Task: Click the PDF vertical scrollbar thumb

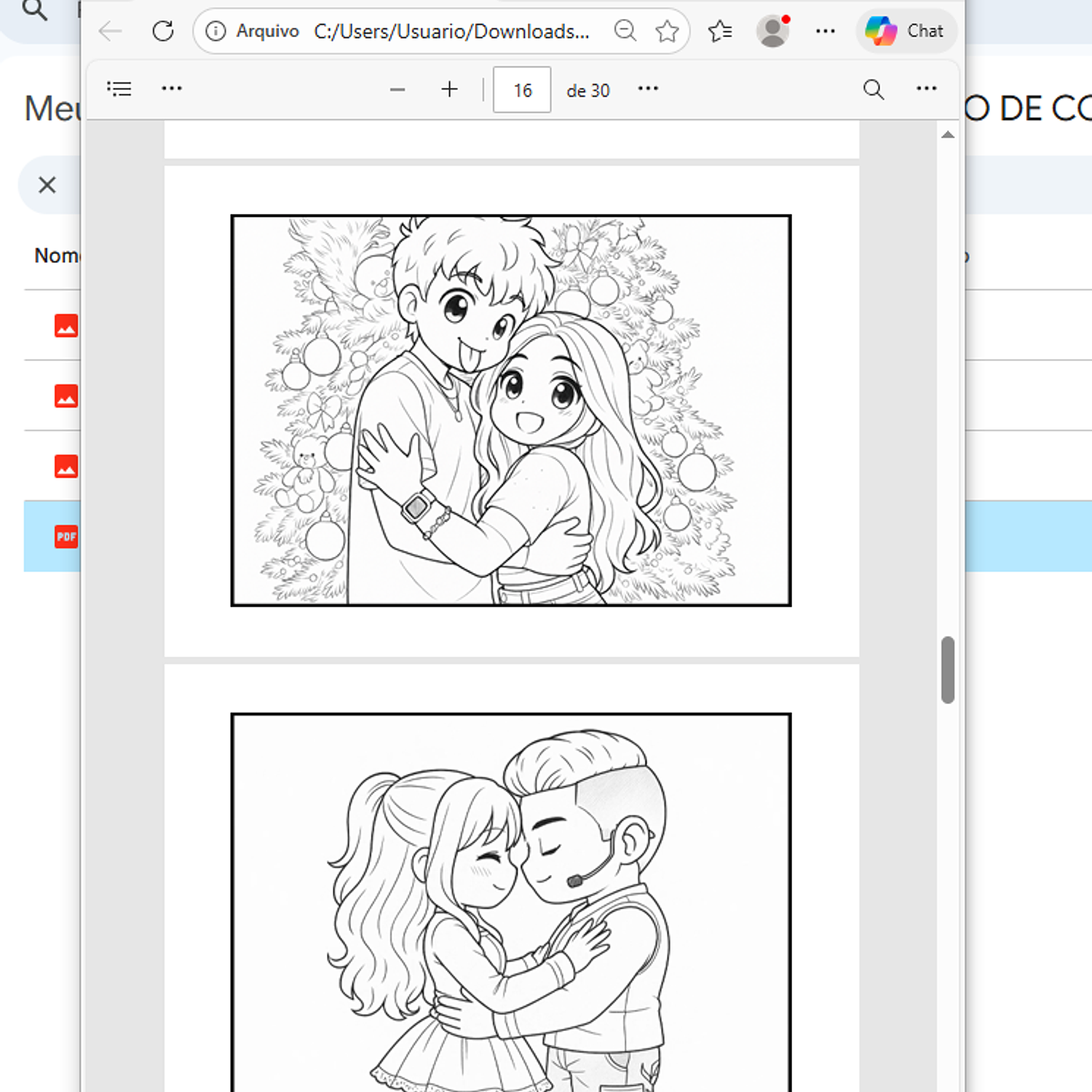Action: click(947, 670)
